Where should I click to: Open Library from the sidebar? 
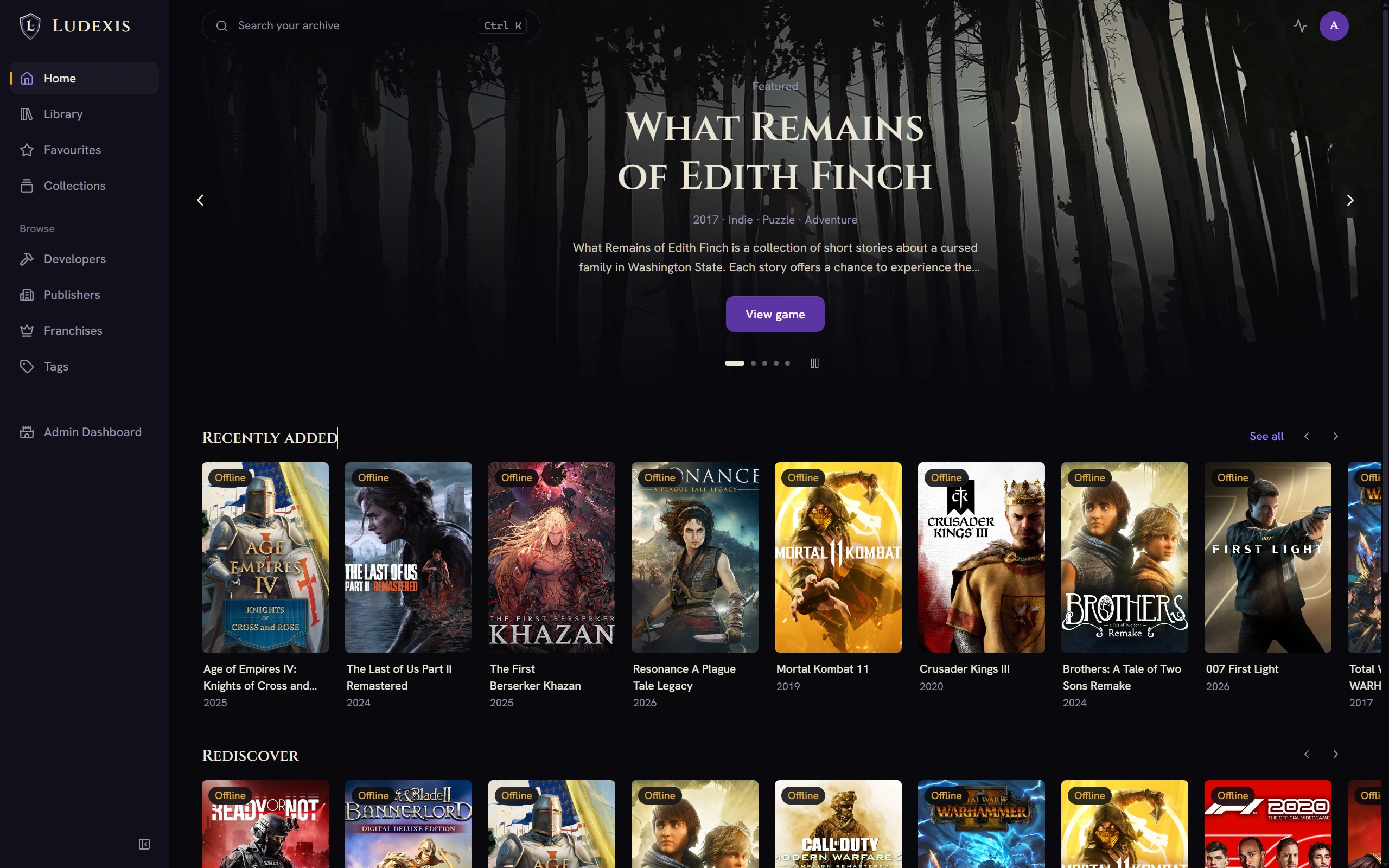(85, 114)
